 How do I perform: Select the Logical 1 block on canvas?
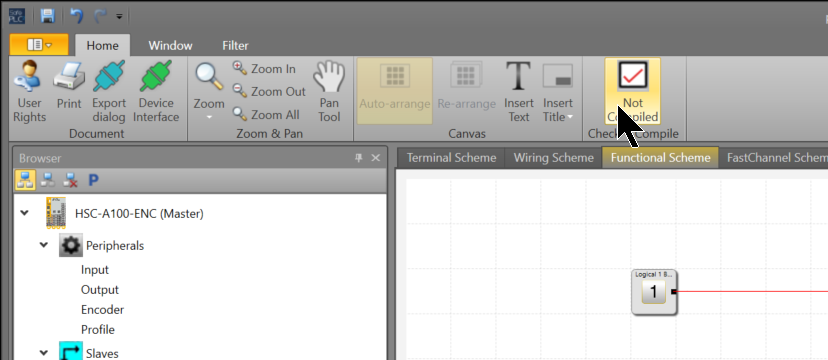coord(654,292)
